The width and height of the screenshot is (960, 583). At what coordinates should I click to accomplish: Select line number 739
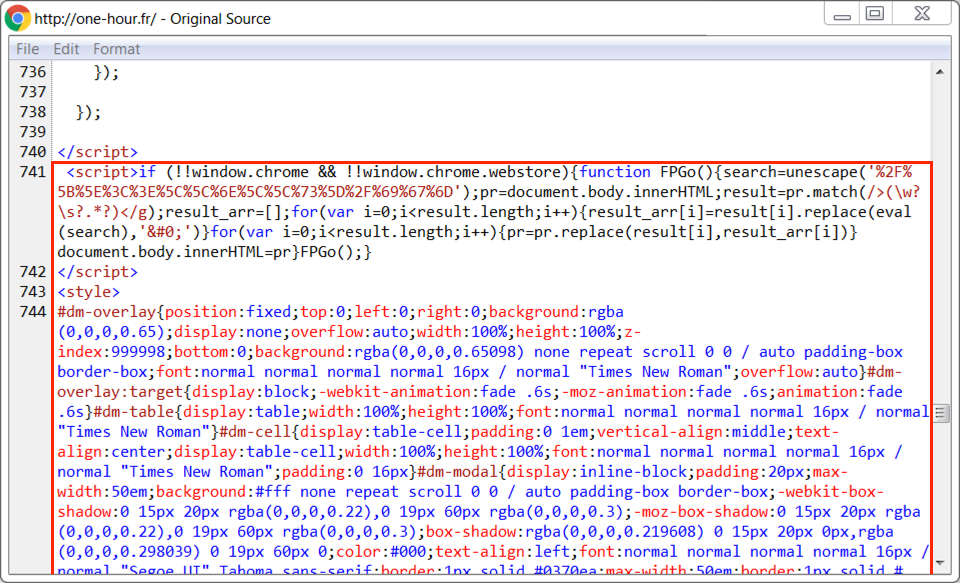click(33, 132)
